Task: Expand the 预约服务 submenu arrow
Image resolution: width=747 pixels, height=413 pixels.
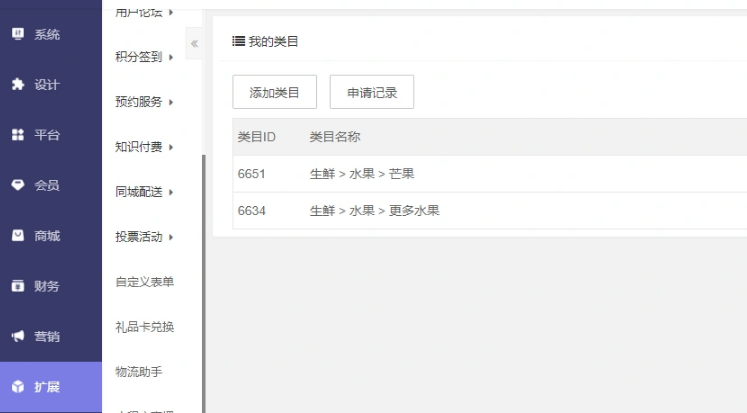Action: coord(171,102)
